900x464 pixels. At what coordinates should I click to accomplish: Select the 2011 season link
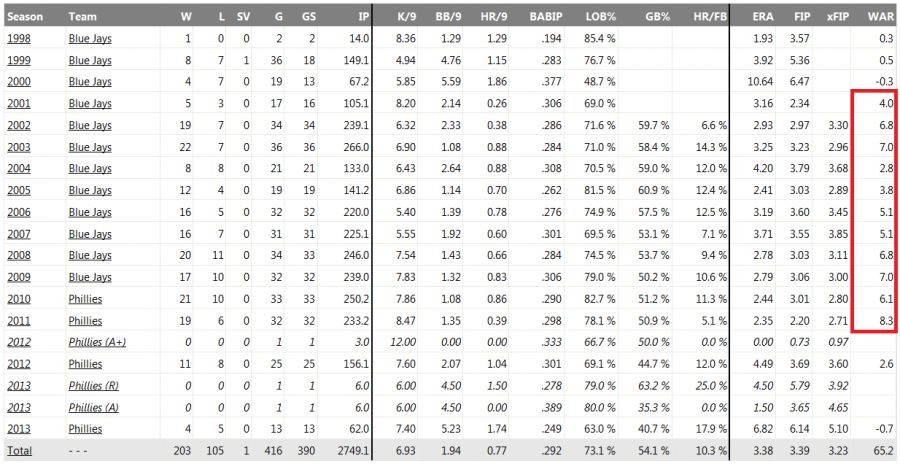[19, 320]
